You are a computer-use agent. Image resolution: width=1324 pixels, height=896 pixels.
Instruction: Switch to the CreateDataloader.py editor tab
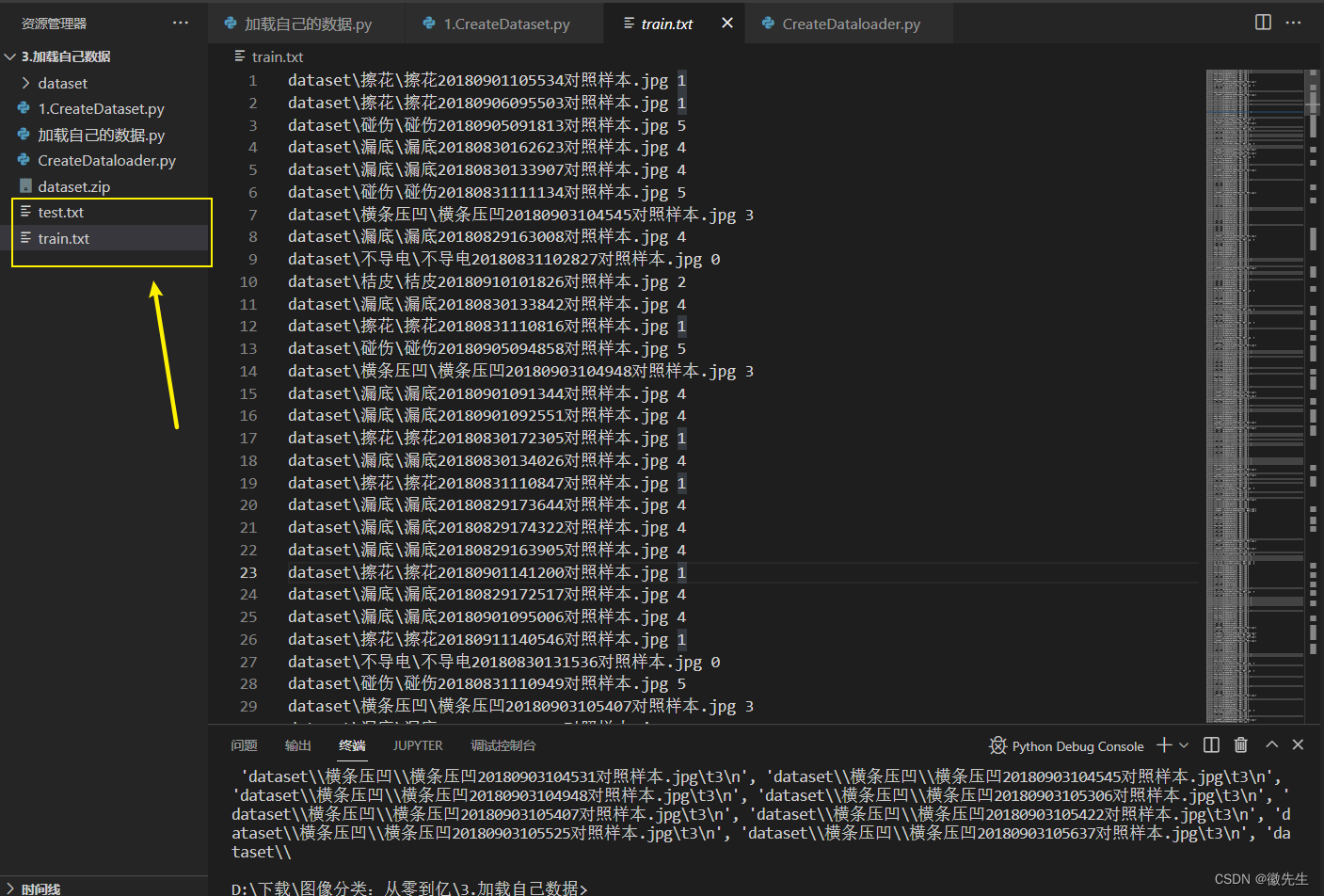(850, 24)
